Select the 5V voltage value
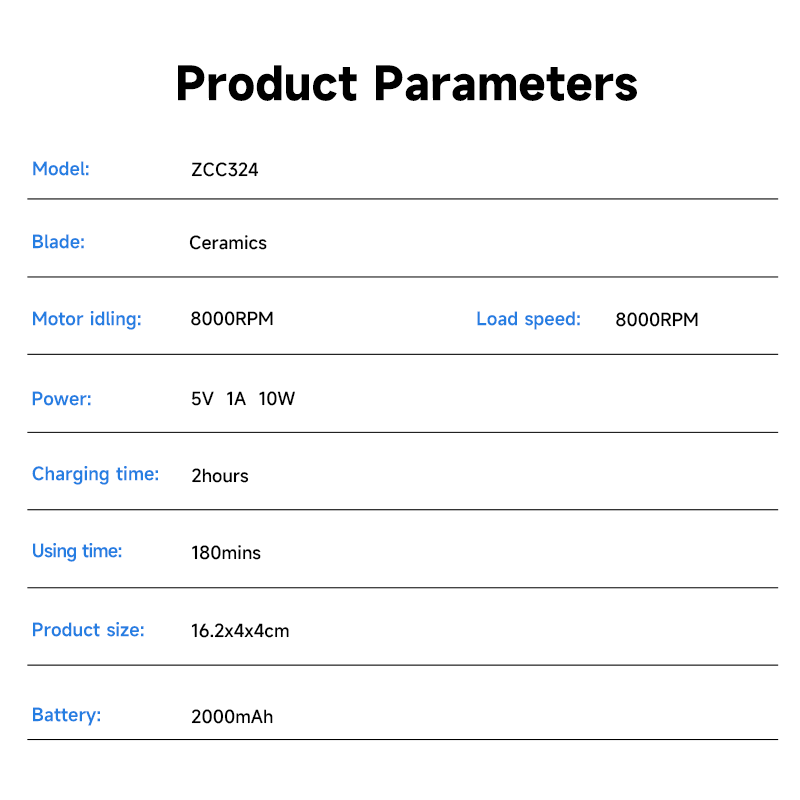 coord(202,399)
